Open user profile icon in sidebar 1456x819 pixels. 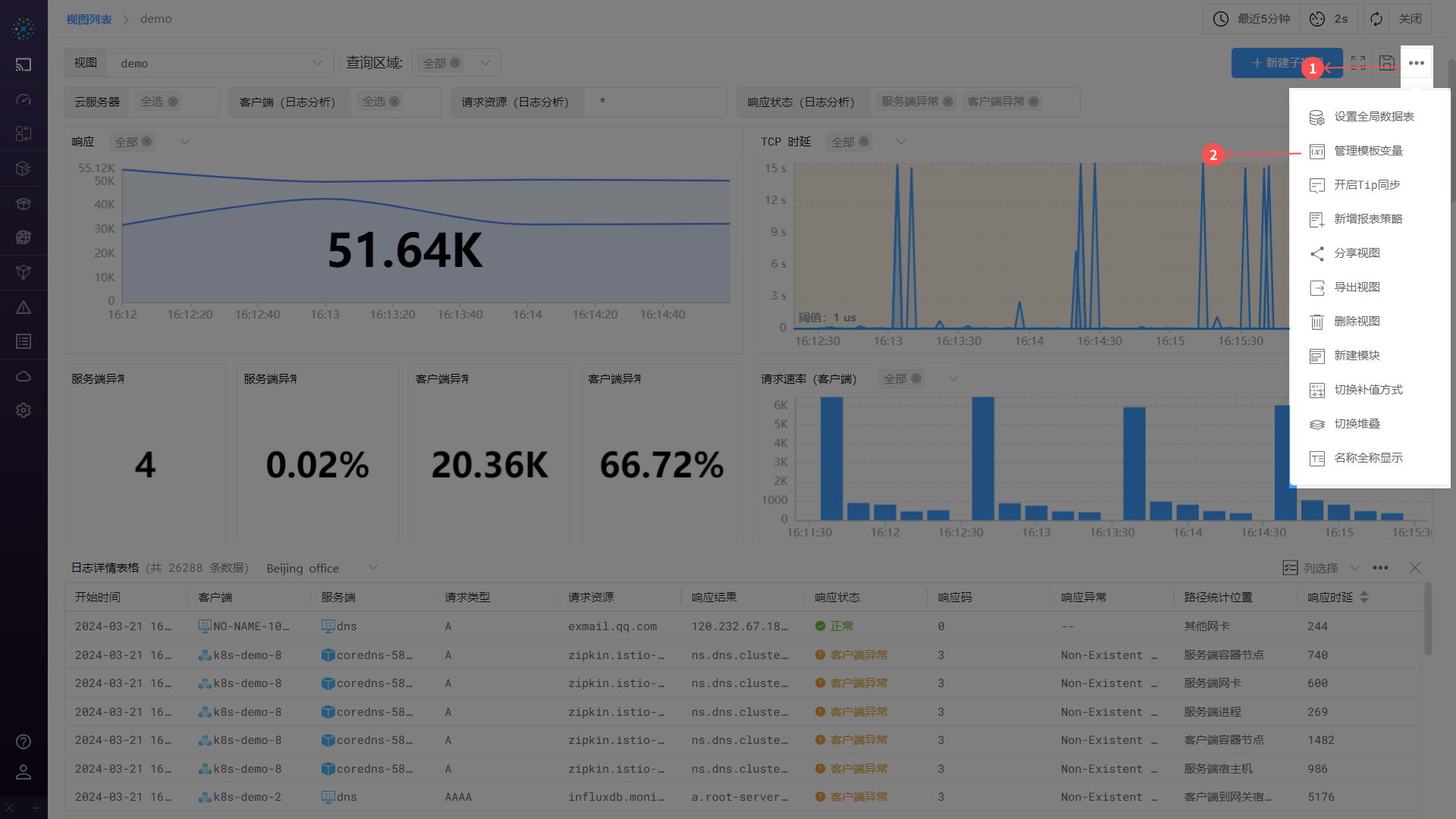pos(24,772)
